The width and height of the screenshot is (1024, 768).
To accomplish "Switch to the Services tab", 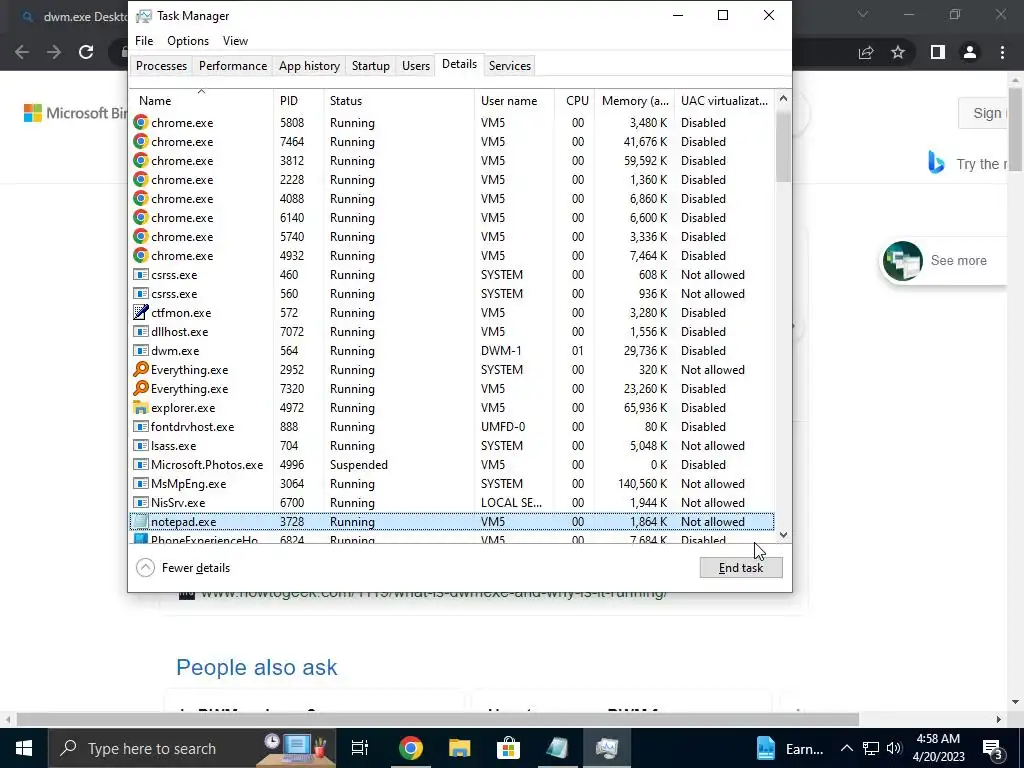I will tap(510, 66).
